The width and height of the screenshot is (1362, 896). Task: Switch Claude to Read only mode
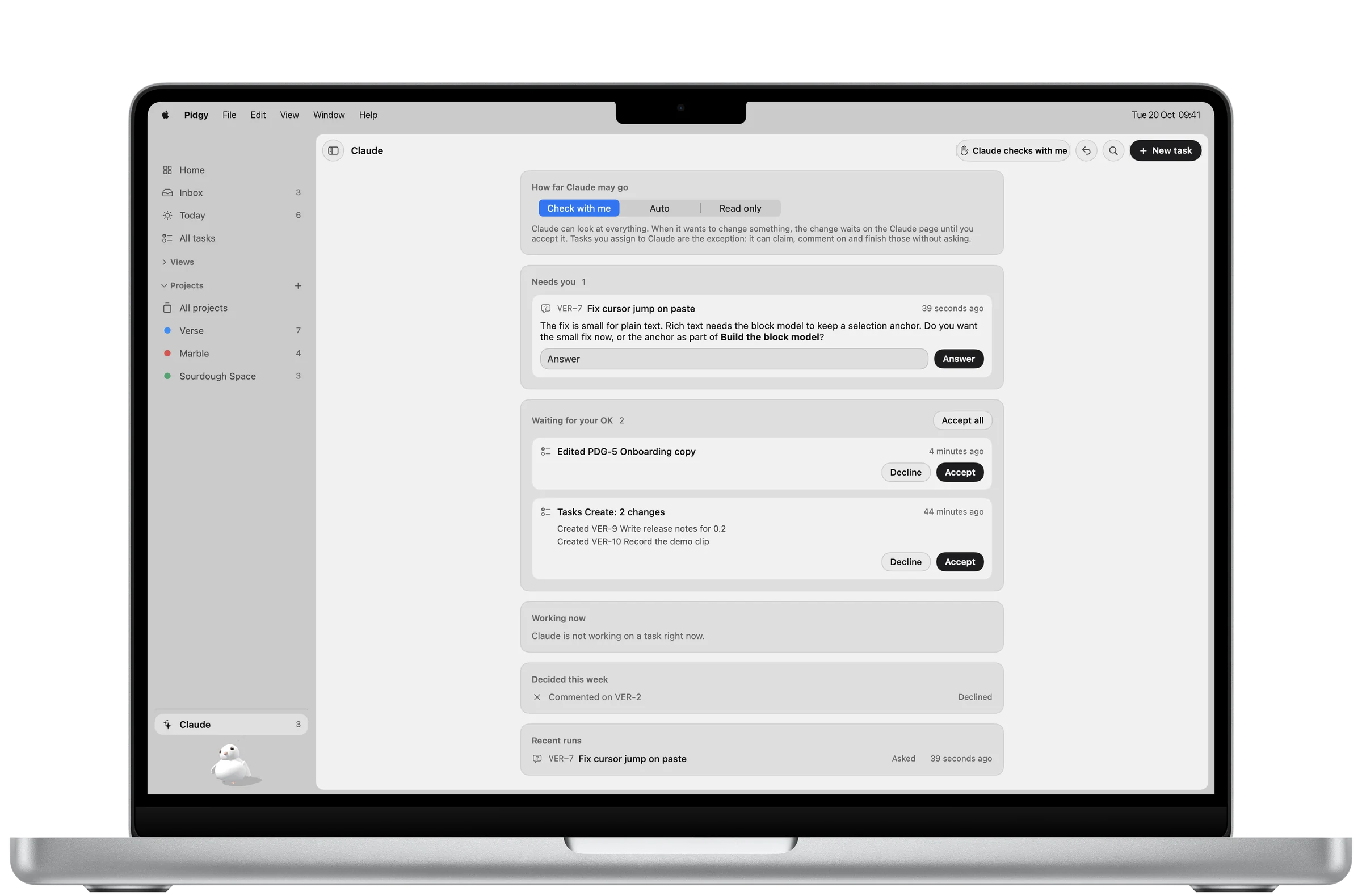click(740, 208)
